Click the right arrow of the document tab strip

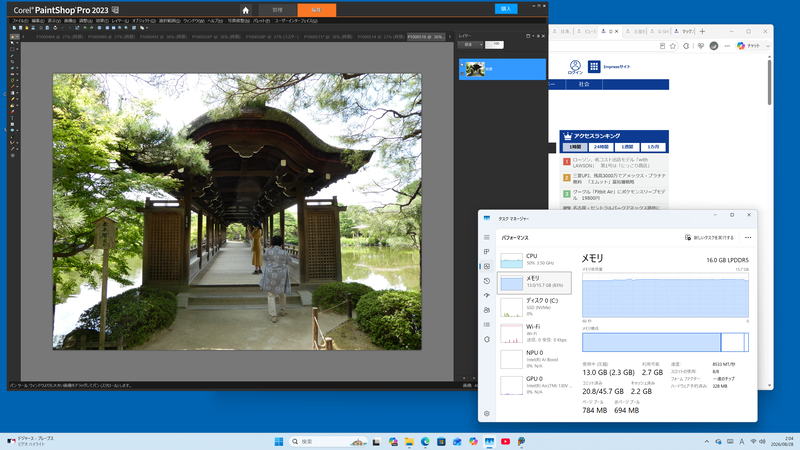[x=449, y=37]
